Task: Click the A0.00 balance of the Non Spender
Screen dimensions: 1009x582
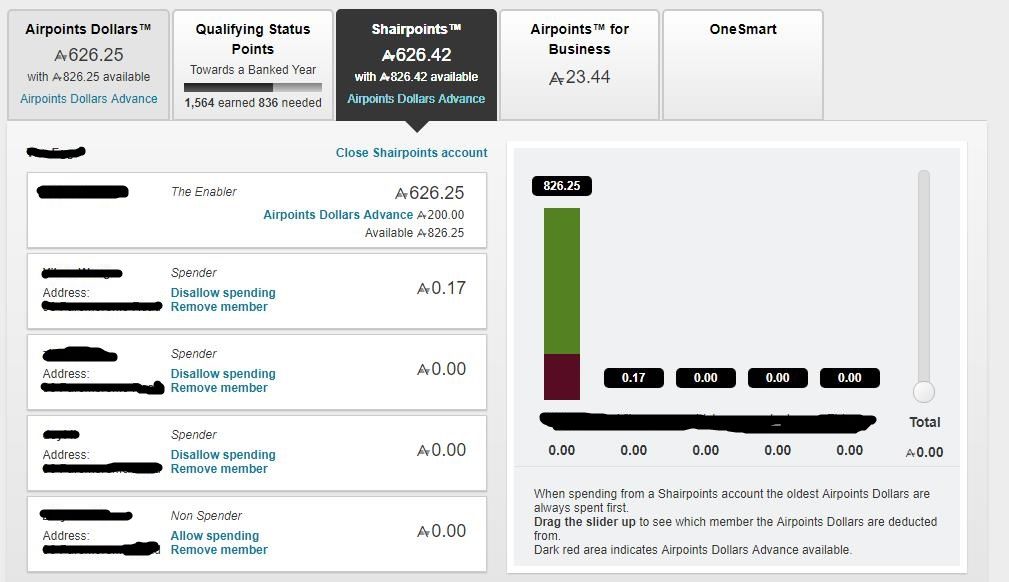Action: [x=441, y=530]
